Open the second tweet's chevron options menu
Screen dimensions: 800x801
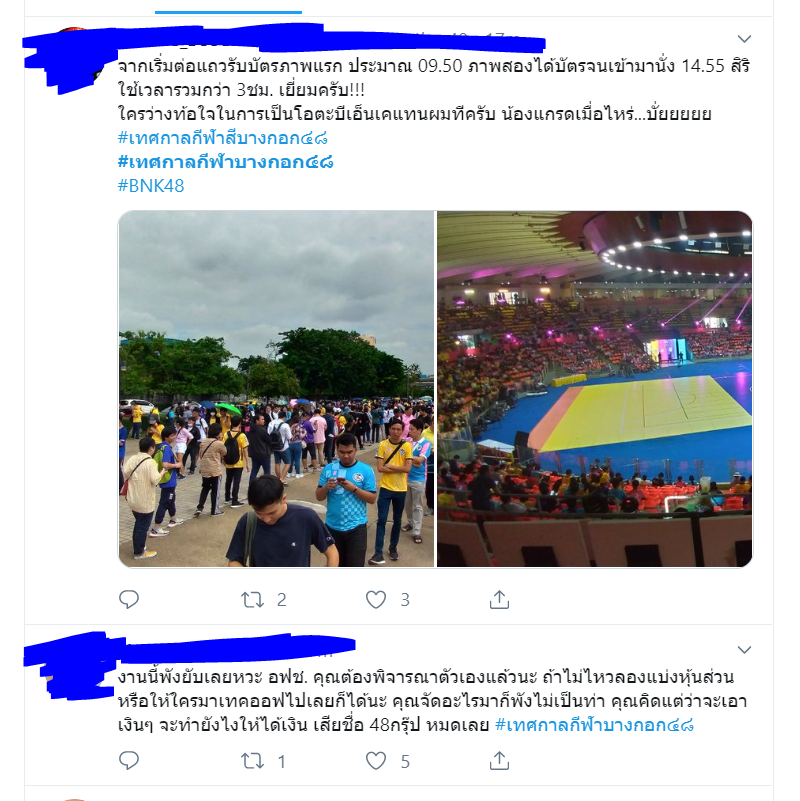click(x=744, y=650)
